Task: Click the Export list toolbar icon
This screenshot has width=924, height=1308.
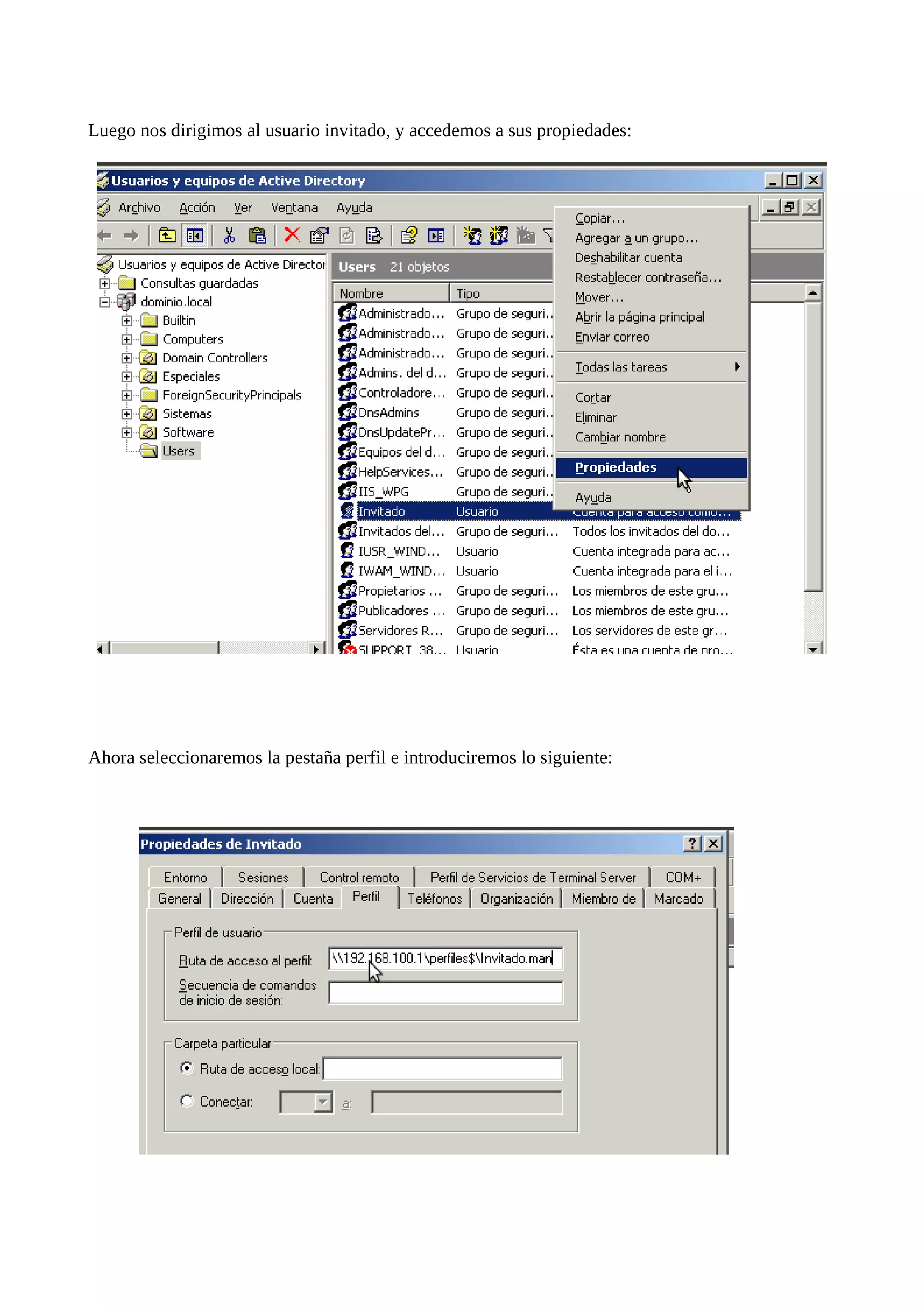Action: (374, 235)
